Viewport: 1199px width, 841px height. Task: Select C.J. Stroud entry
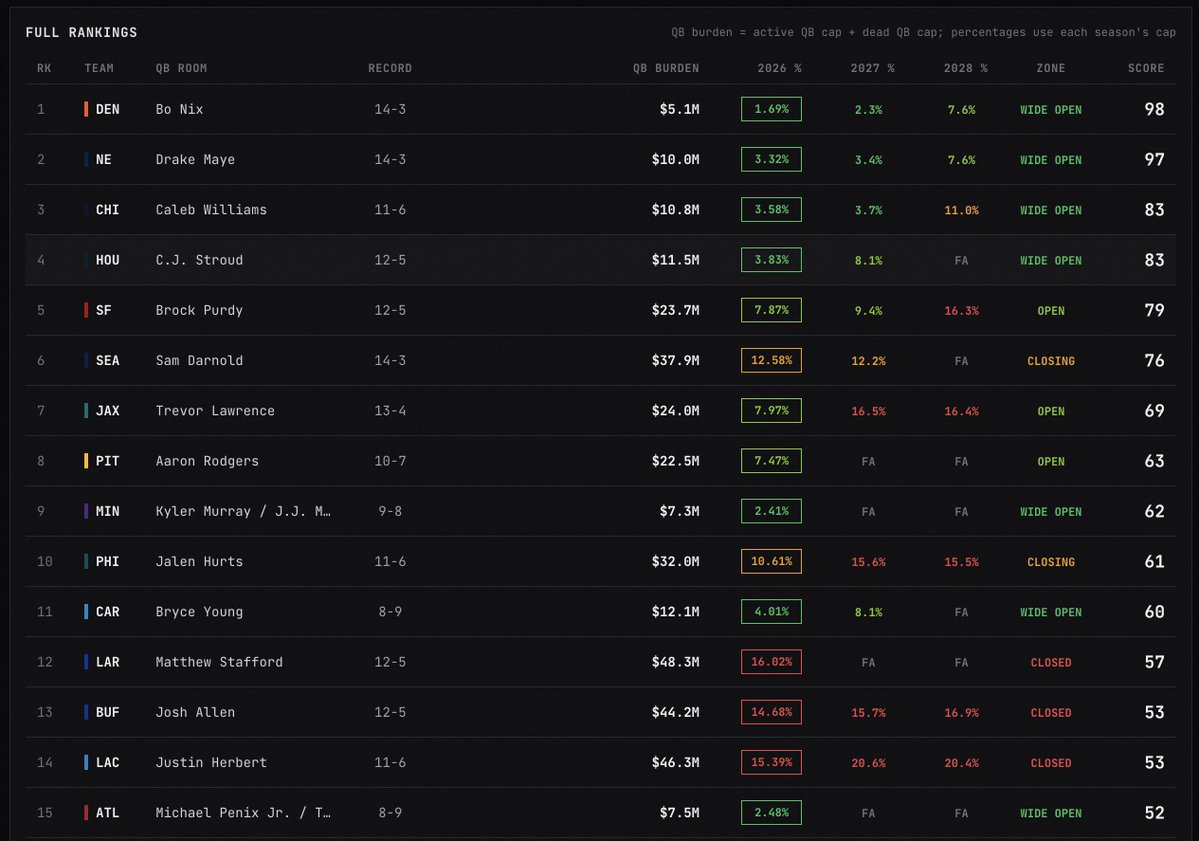199,260
